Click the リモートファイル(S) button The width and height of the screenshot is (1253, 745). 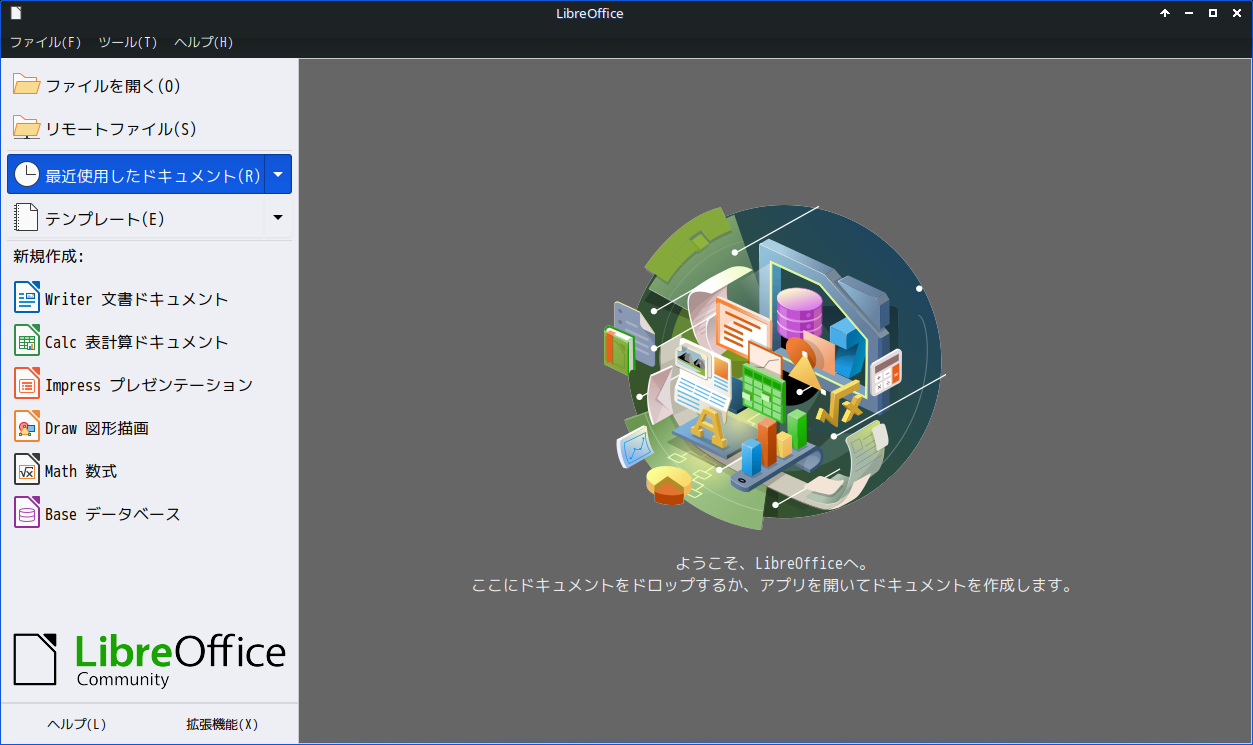[149, 129]
